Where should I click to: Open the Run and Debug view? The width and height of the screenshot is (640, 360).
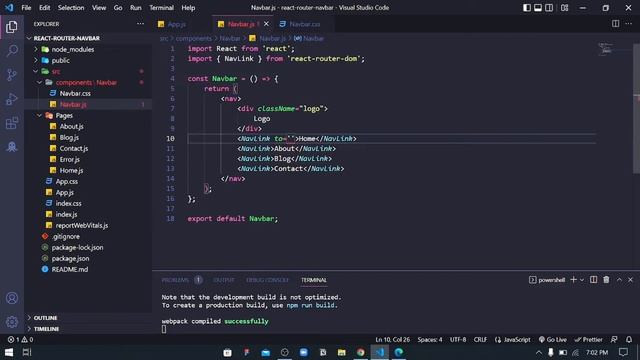point(12,99)
